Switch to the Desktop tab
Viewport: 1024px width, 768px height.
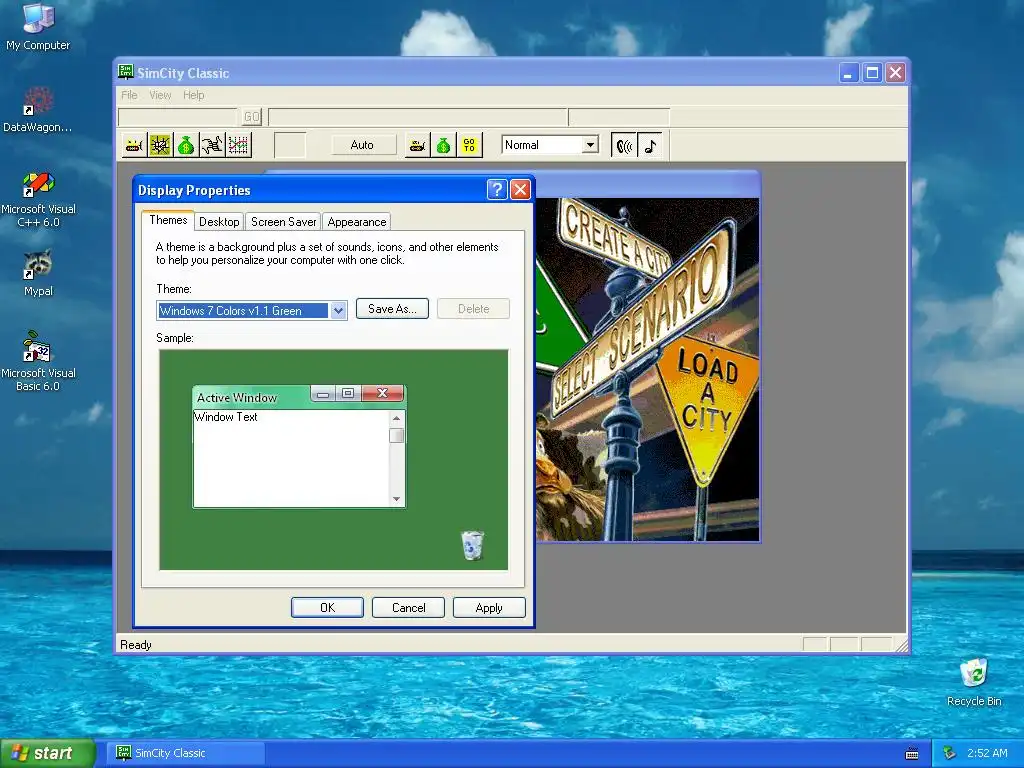point(219,222)
